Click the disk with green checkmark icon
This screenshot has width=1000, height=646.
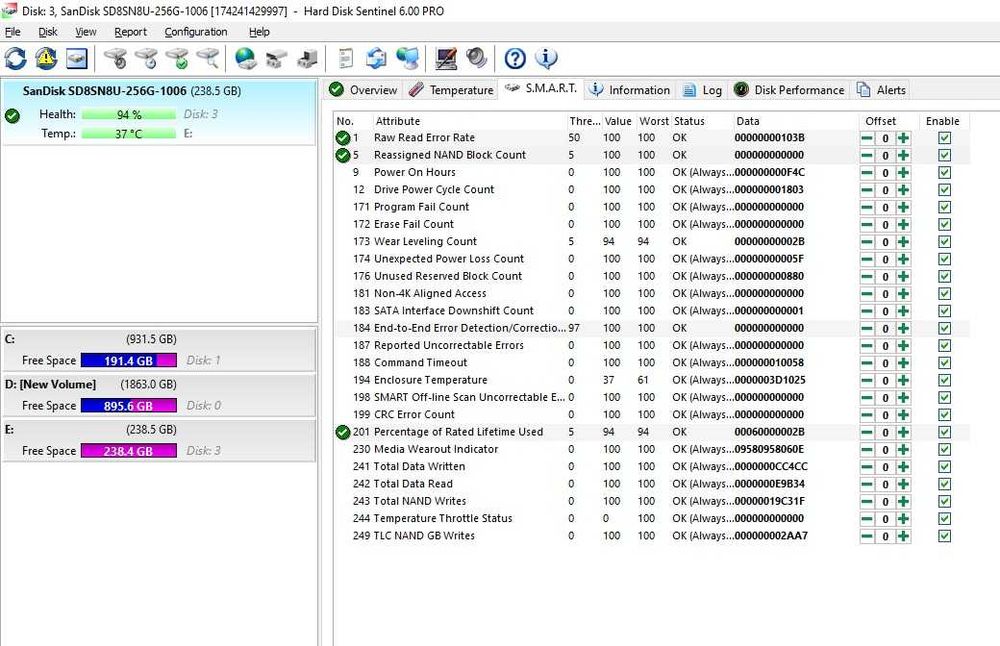pyautogui.click(x=177, y=59)
